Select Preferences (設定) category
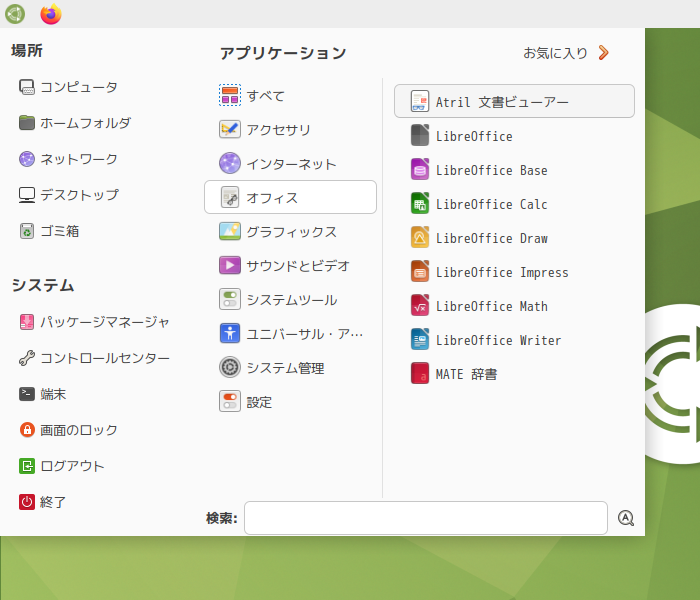Viewport: 700px width, 600px height. click(290, 401)
